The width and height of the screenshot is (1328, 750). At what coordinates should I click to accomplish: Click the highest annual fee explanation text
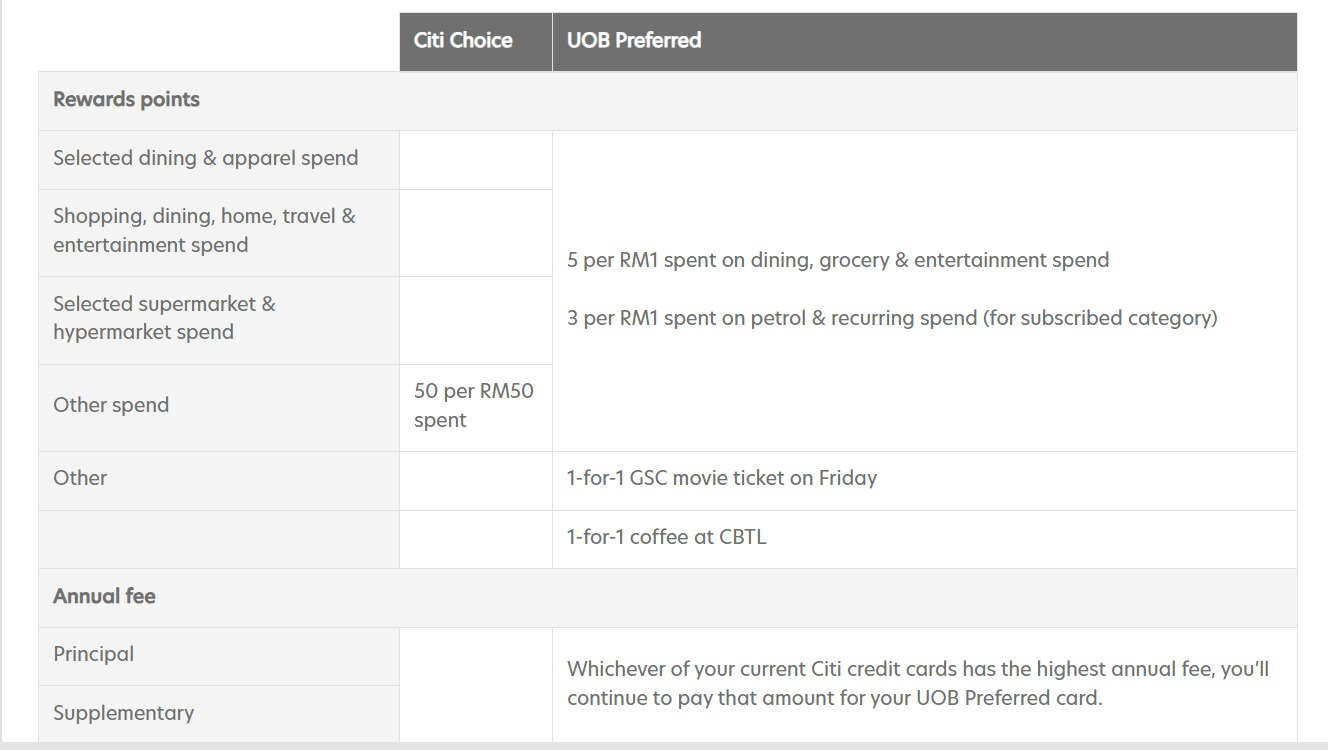pos(918,683)
